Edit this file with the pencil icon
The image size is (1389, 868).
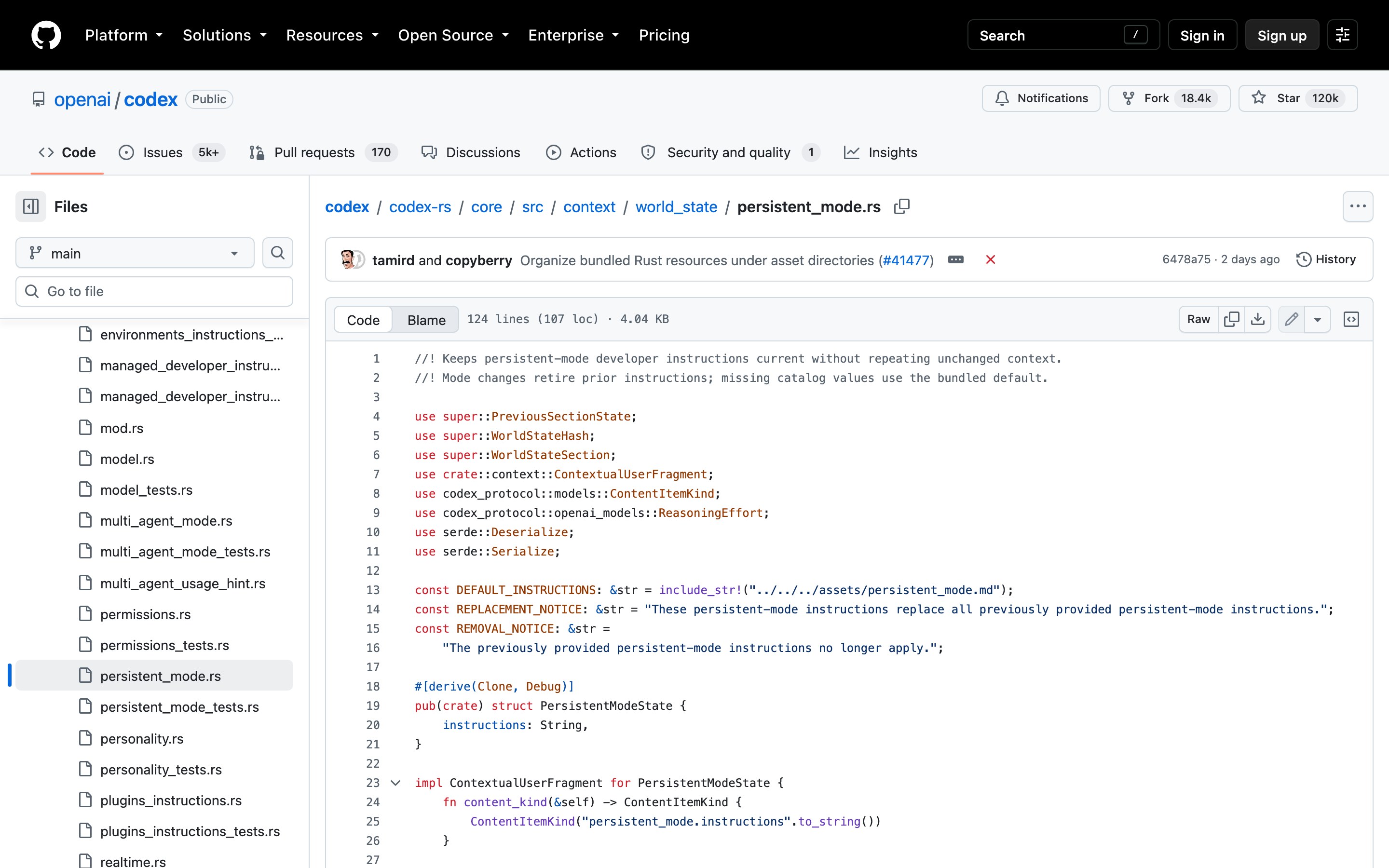pyautogui.click(x=1292, y=319)
